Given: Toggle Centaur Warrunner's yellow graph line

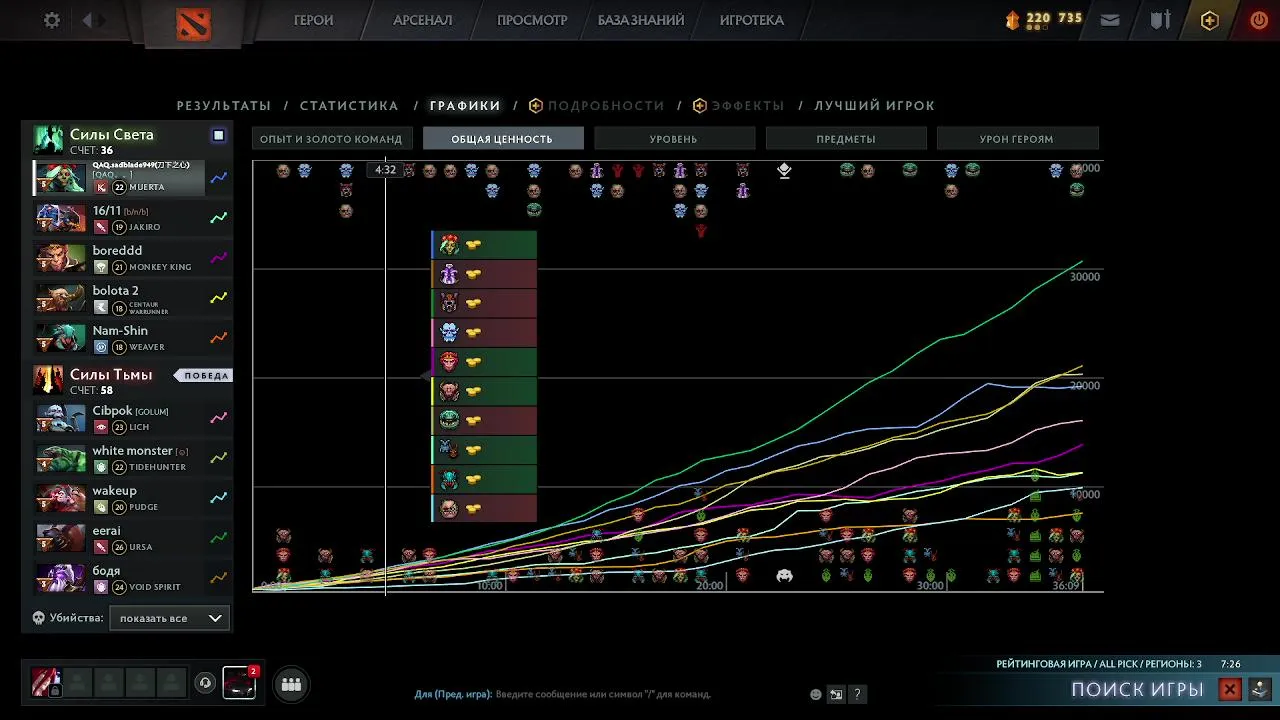Looking at the screenshot, I should tap(218, 298).
